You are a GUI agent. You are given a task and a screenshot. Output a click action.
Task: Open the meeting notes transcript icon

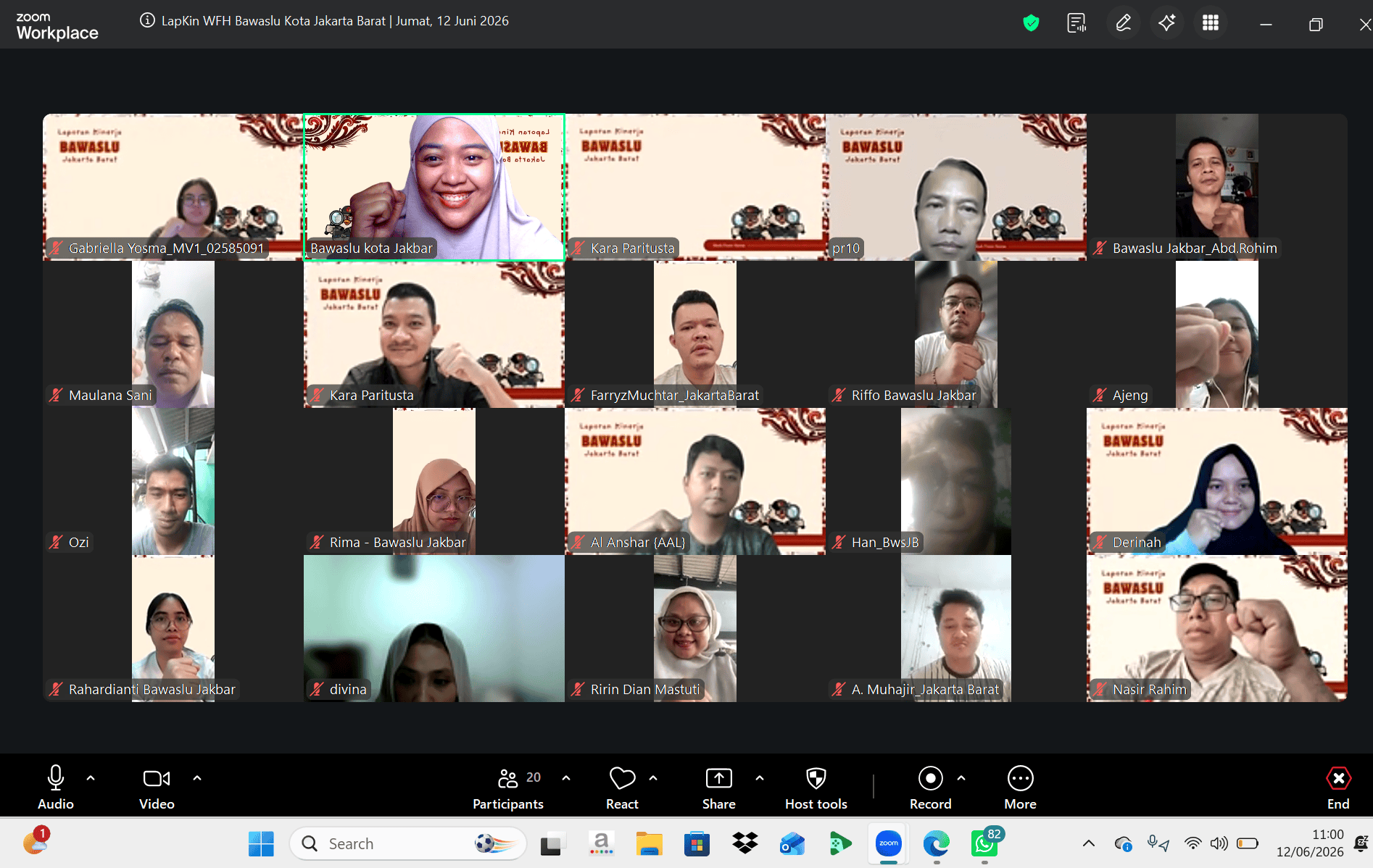(x=1077, y=23)
